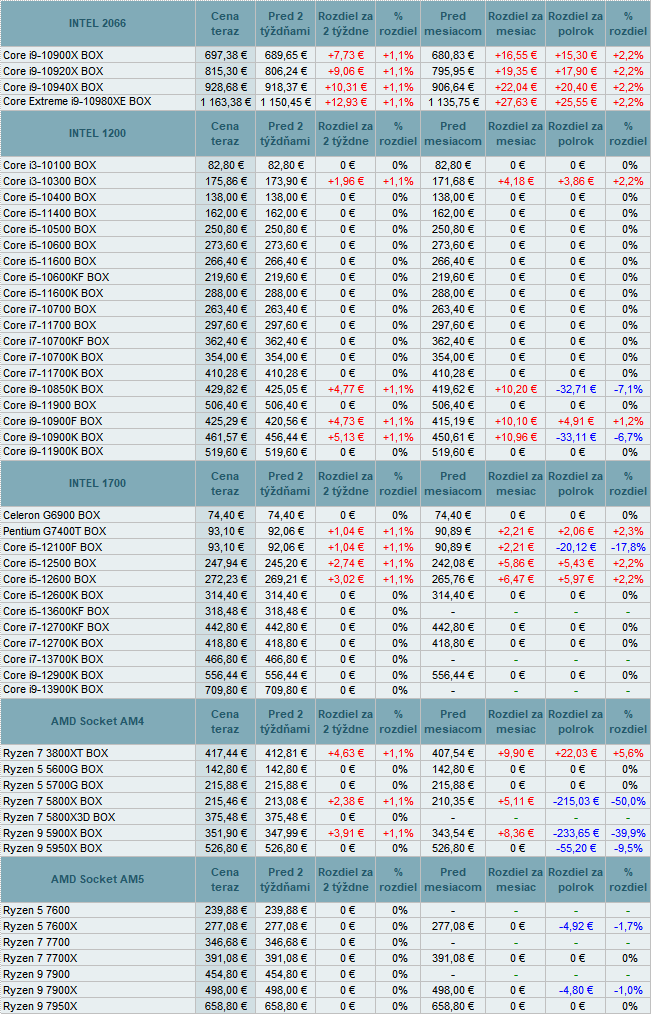Select the Core i5-10600KF BOX name
651x1014 pixels.
[56, 277]
